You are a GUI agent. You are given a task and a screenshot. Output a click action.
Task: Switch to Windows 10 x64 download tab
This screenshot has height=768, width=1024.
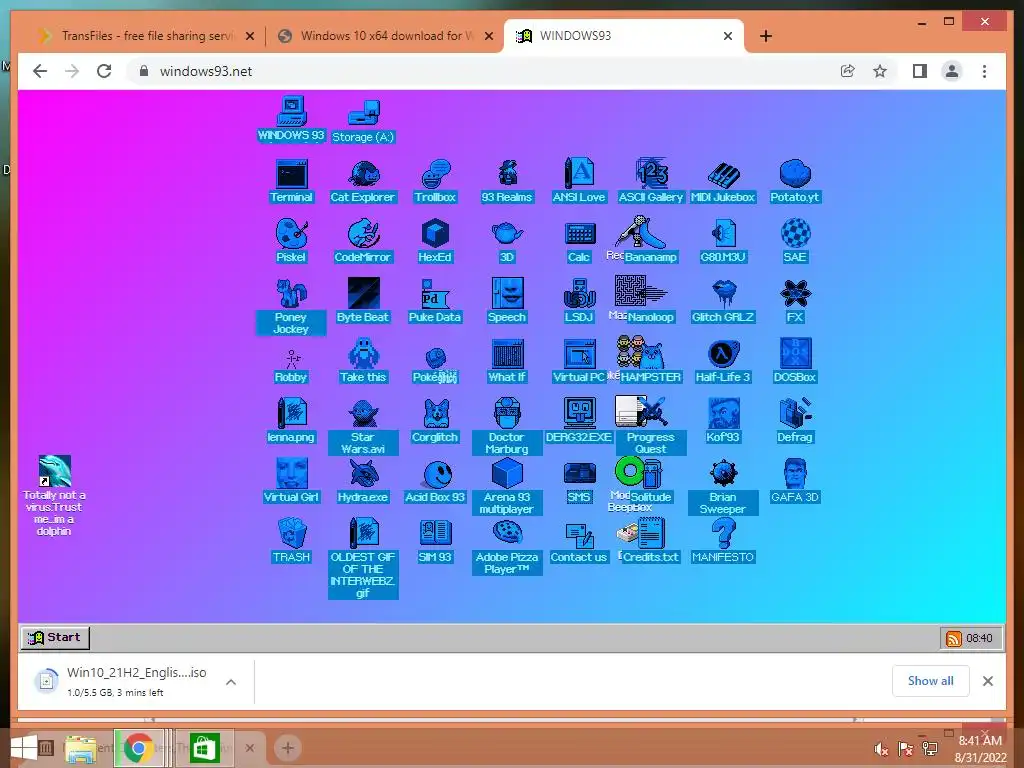pyautogui.click(x=385, y=36)
